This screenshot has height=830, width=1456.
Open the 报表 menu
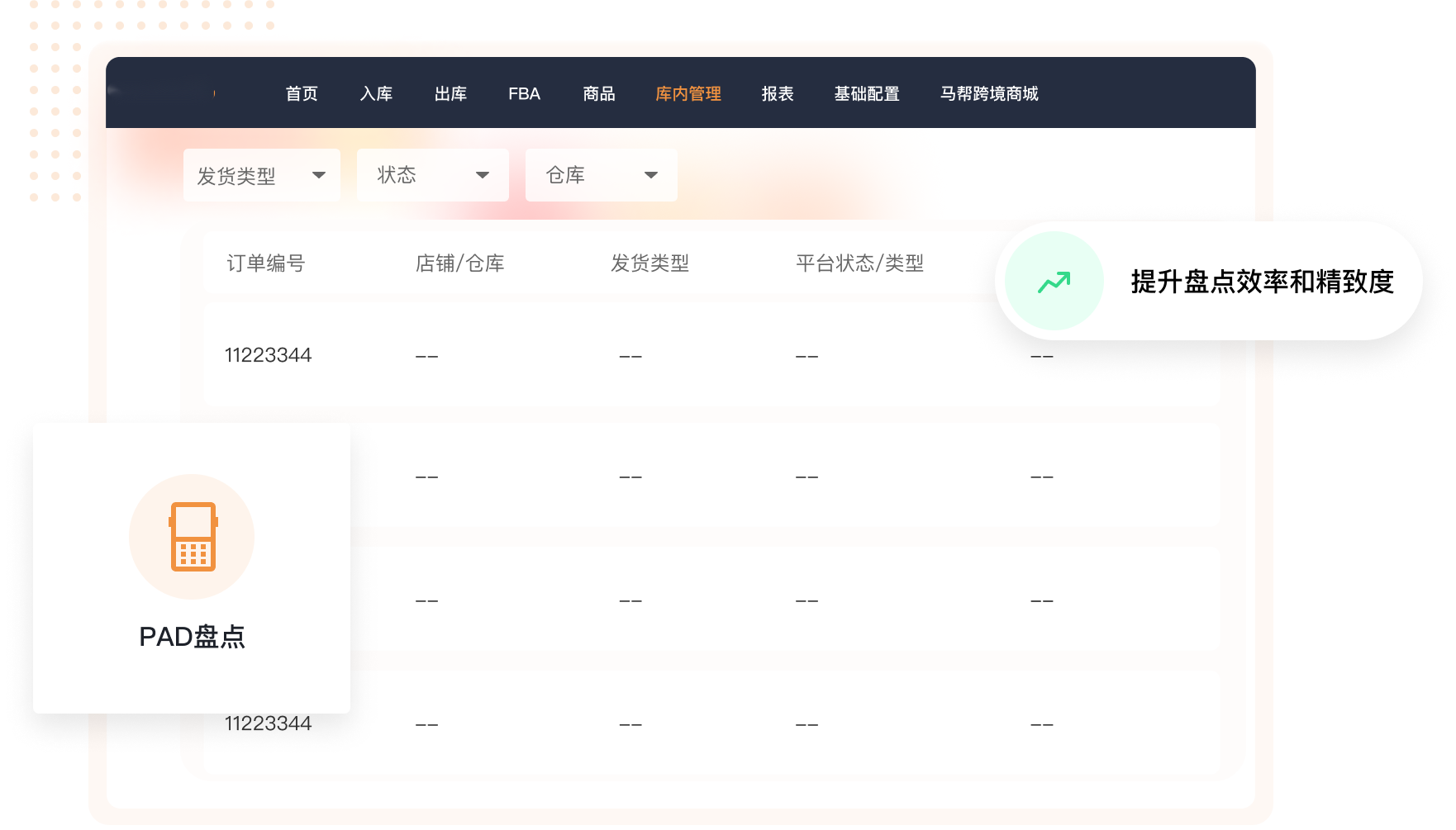778,94
